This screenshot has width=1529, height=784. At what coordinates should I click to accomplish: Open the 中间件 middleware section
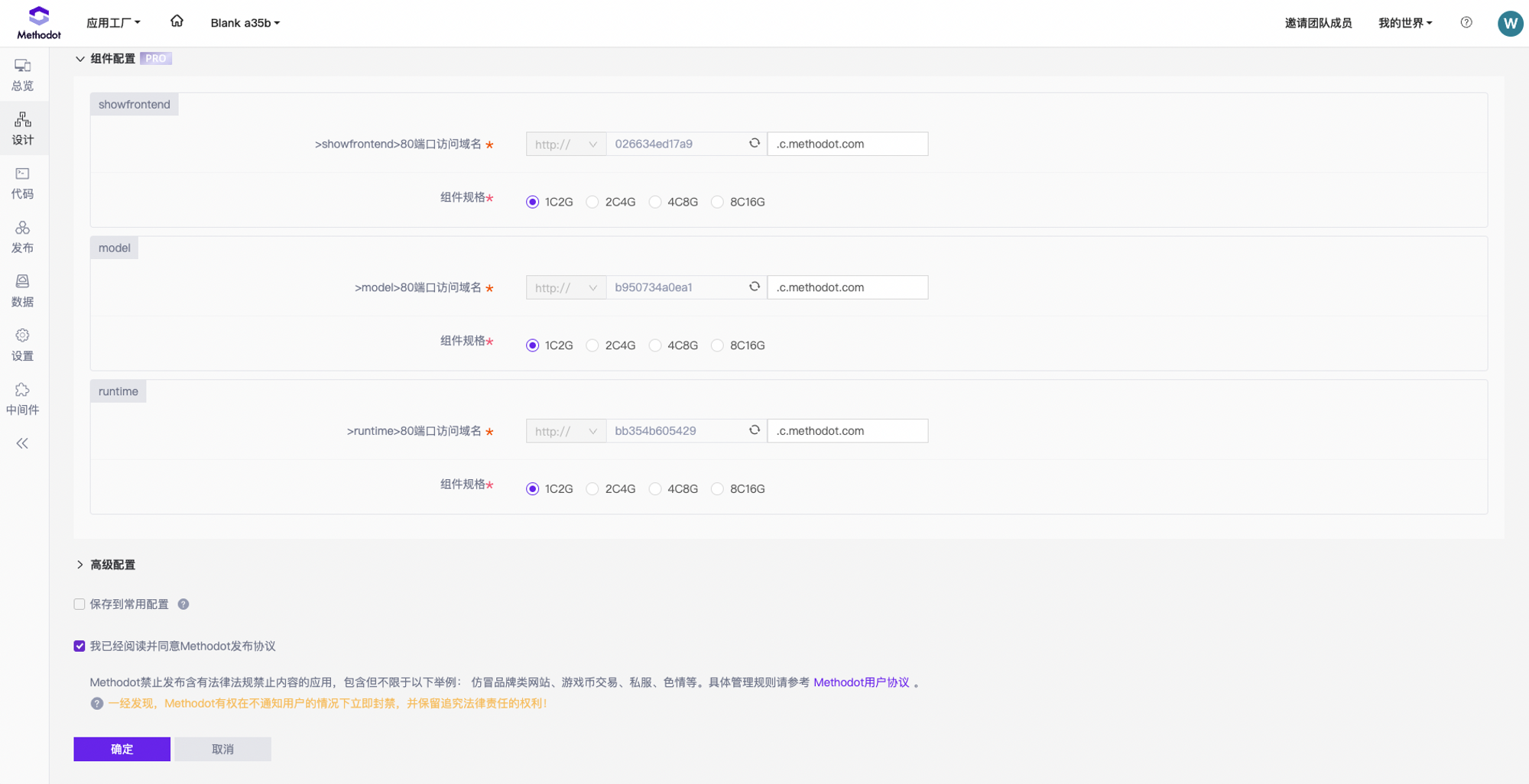pos(22,399)
